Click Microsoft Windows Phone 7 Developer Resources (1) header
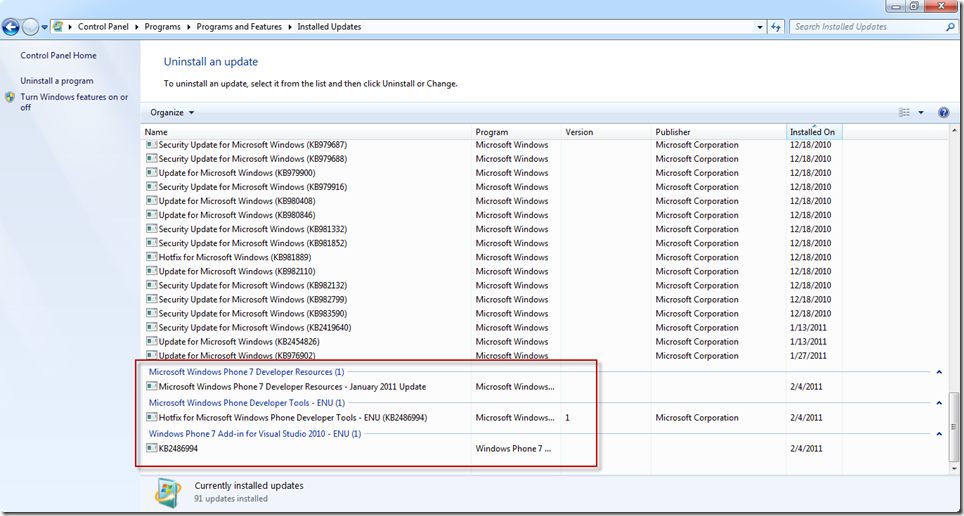 point(247,371)
